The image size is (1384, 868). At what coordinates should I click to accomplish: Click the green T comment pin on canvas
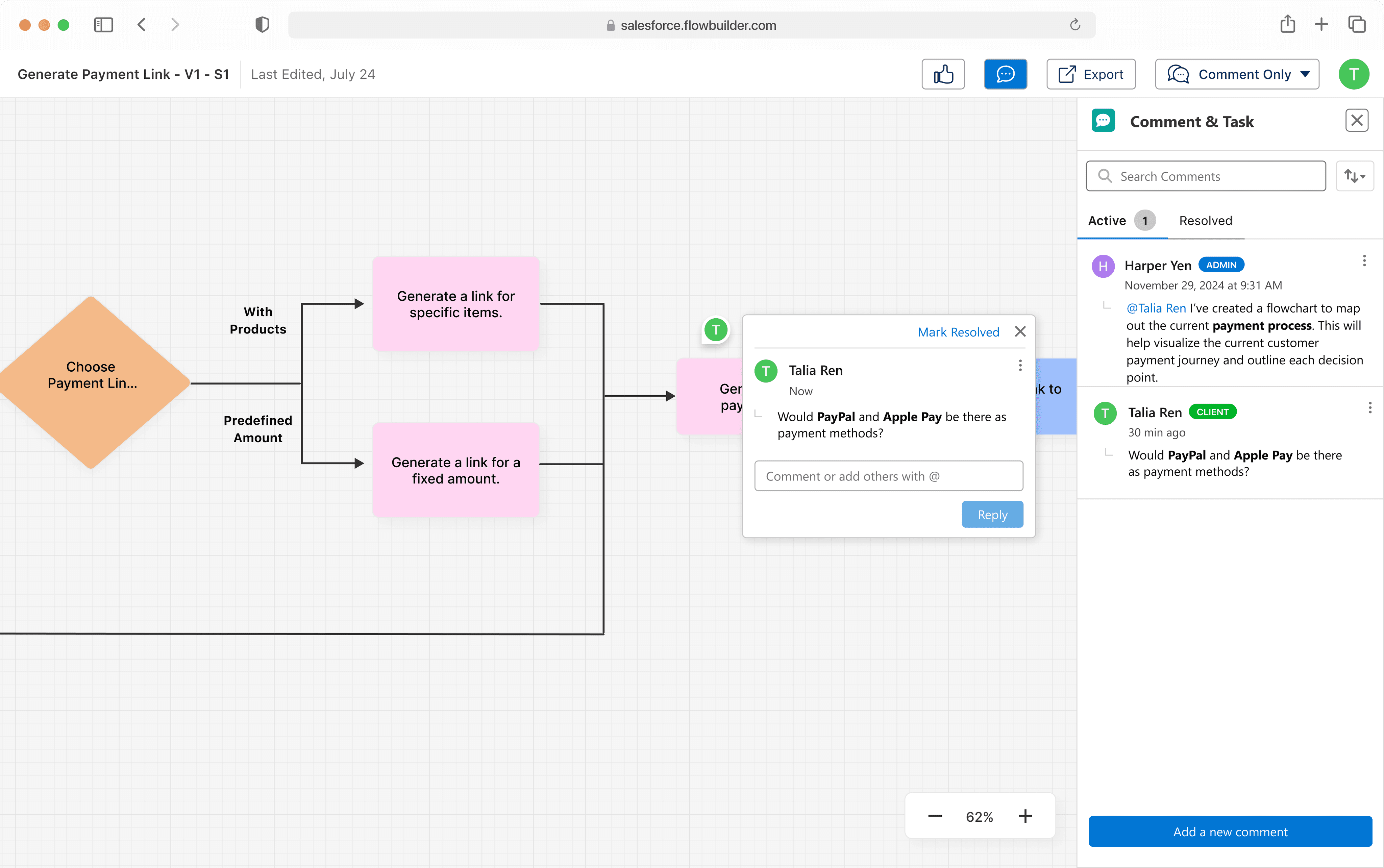[x=715, y=330]
